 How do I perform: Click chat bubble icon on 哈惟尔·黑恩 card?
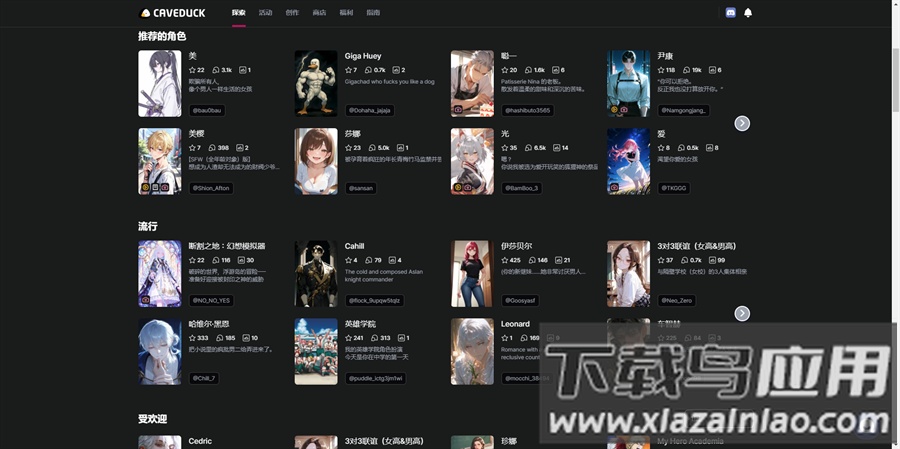click(x=220, y=338)
